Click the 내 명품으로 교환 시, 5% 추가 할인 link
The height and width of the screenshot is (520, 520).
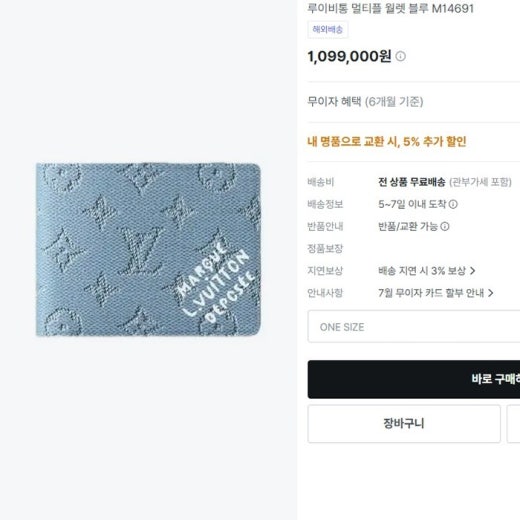[x=387, y=142]
